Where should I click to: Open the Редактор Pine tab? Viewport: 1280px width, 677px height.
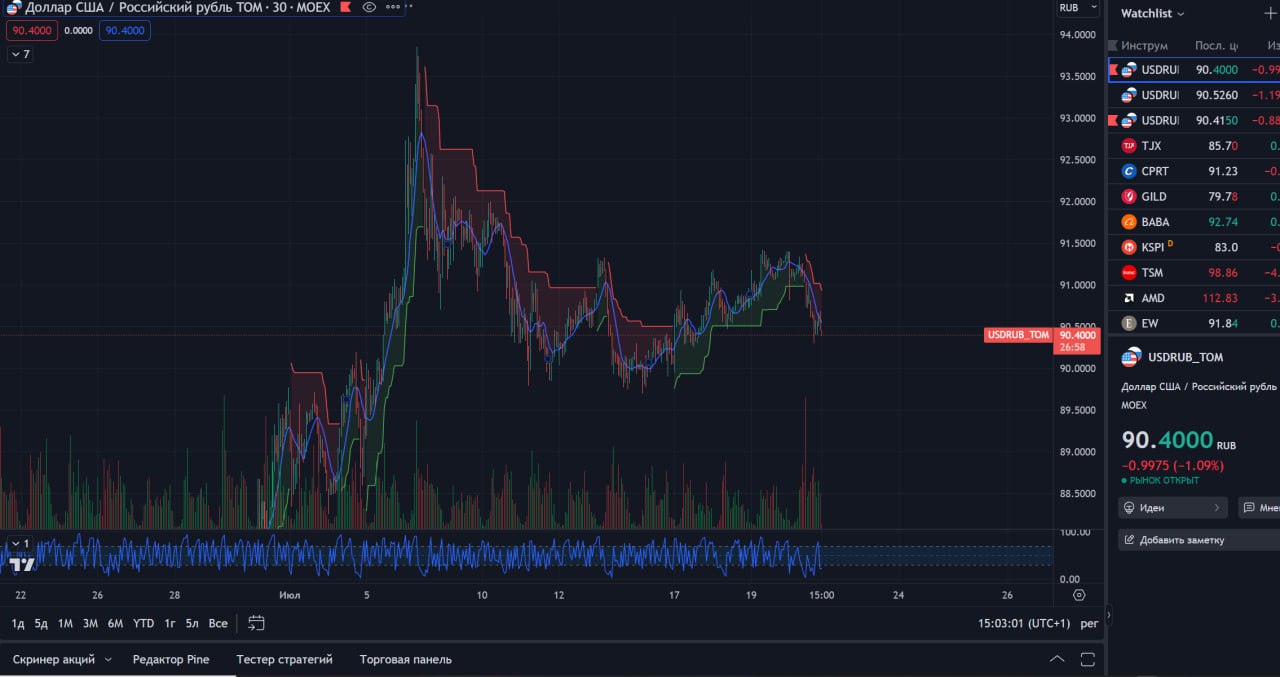pos(171,659)
